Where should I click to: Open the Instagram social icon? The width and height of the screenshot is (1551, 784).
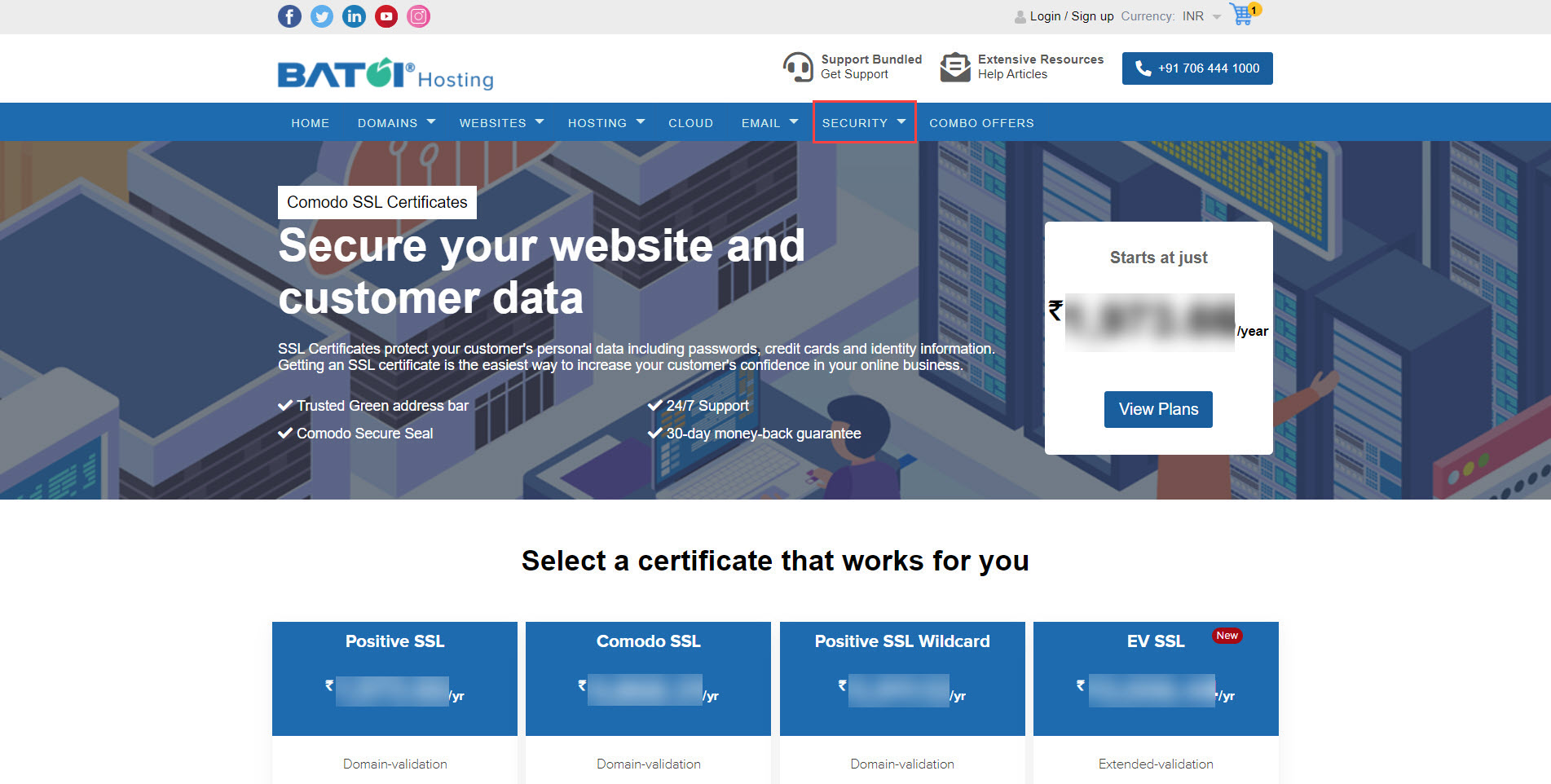pos(418,16)
